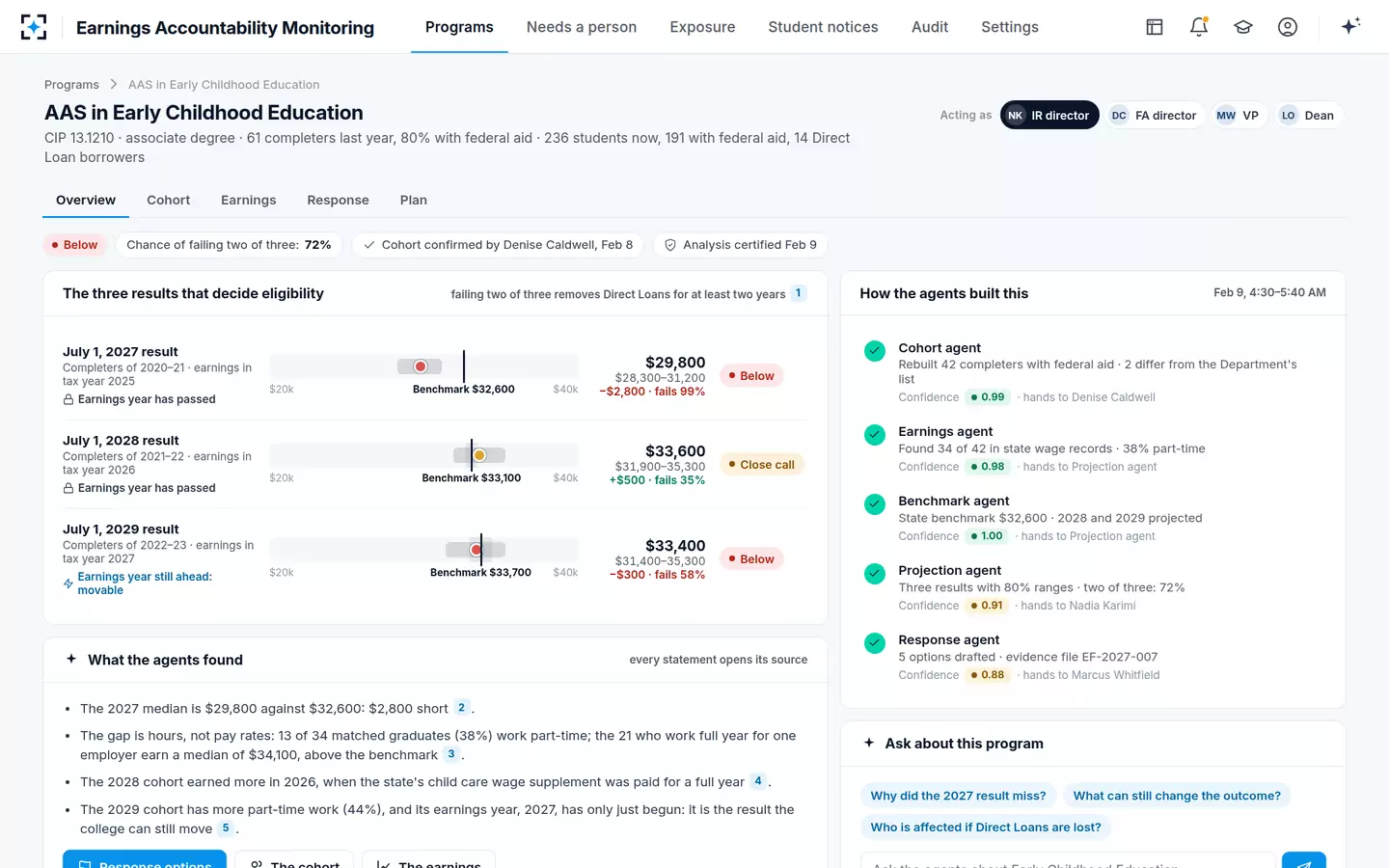Open source citation 1 badge
This screenshot has width=1389, height=868.
coord(799,293)
